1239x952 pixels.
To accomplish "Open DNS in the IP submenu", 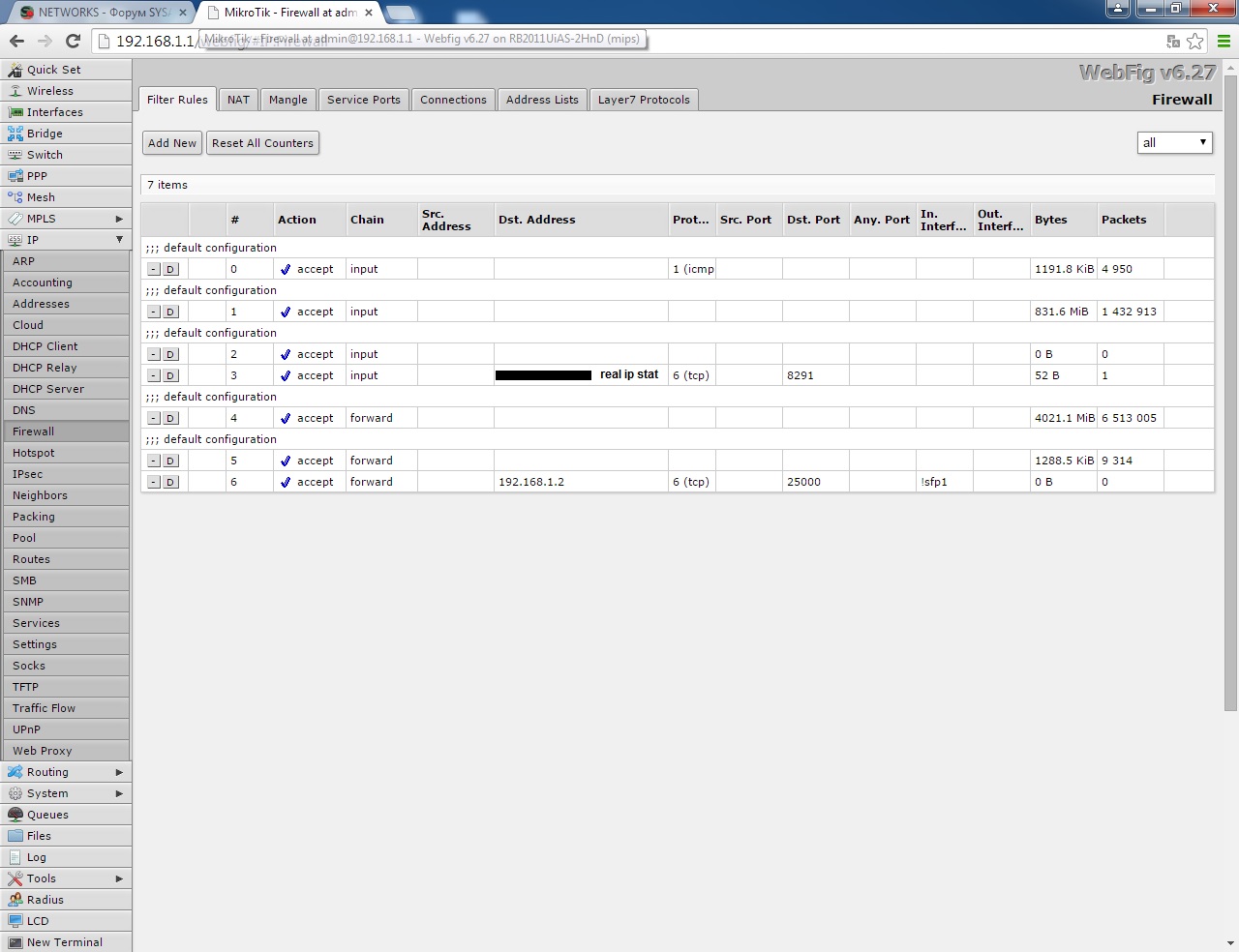I will tap(67, 410).
